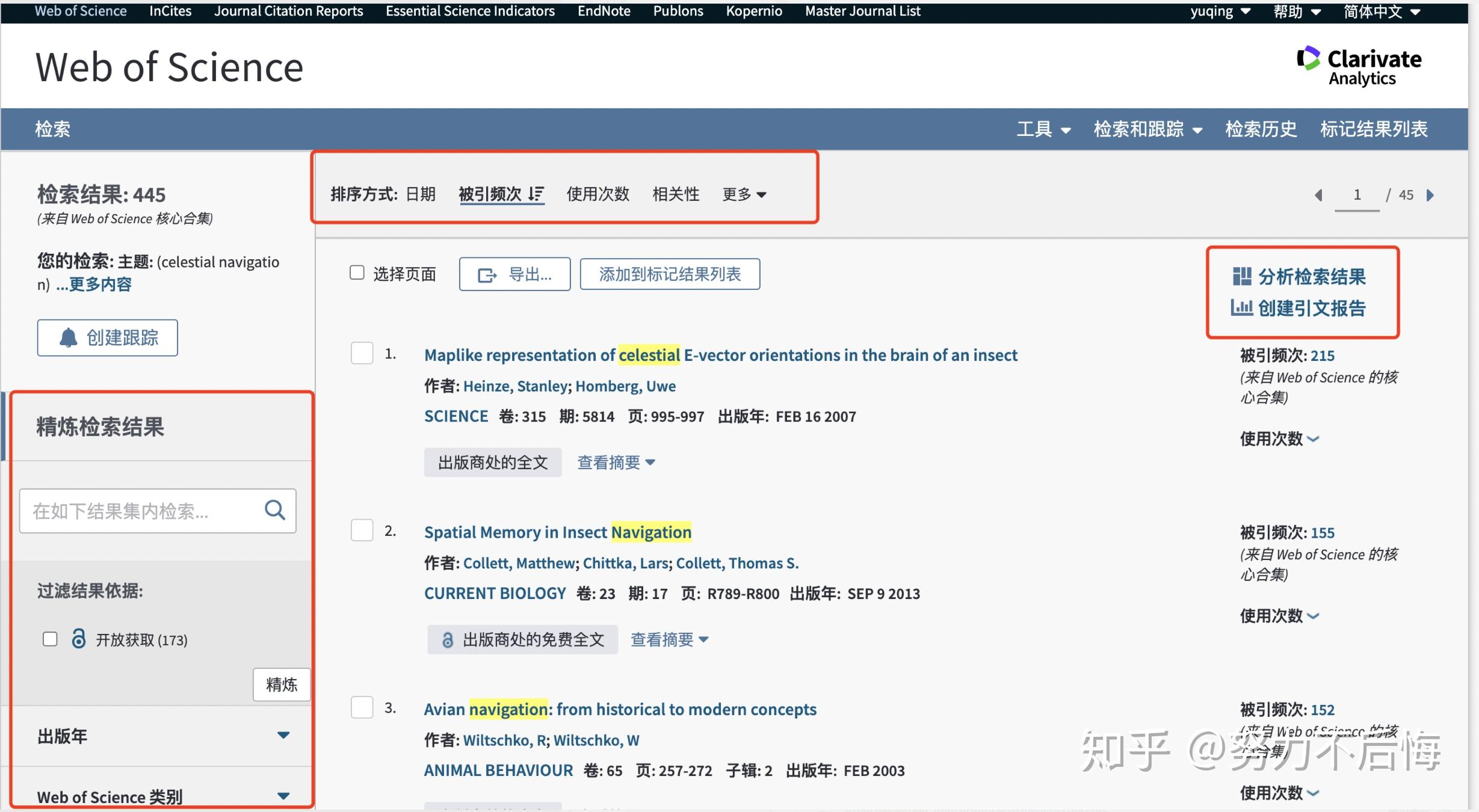Viewport: 1479px width, 812px height.
Task: Click Web of Science in top bar
Action: pyautogui.click(x=81, y=11)
